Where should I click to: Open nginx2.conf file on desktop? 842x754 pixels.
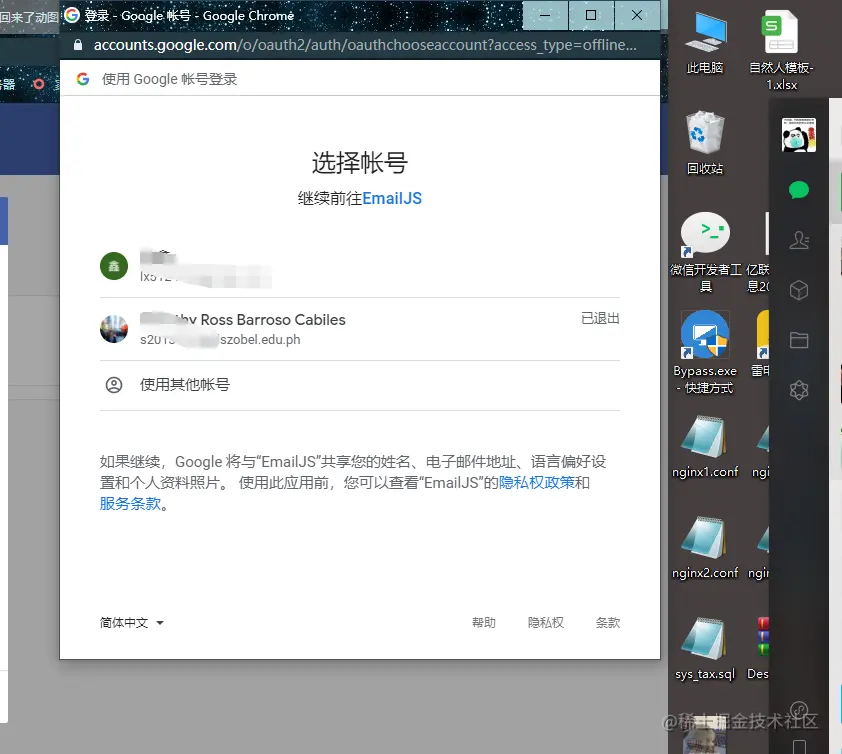tap(705, 548)
